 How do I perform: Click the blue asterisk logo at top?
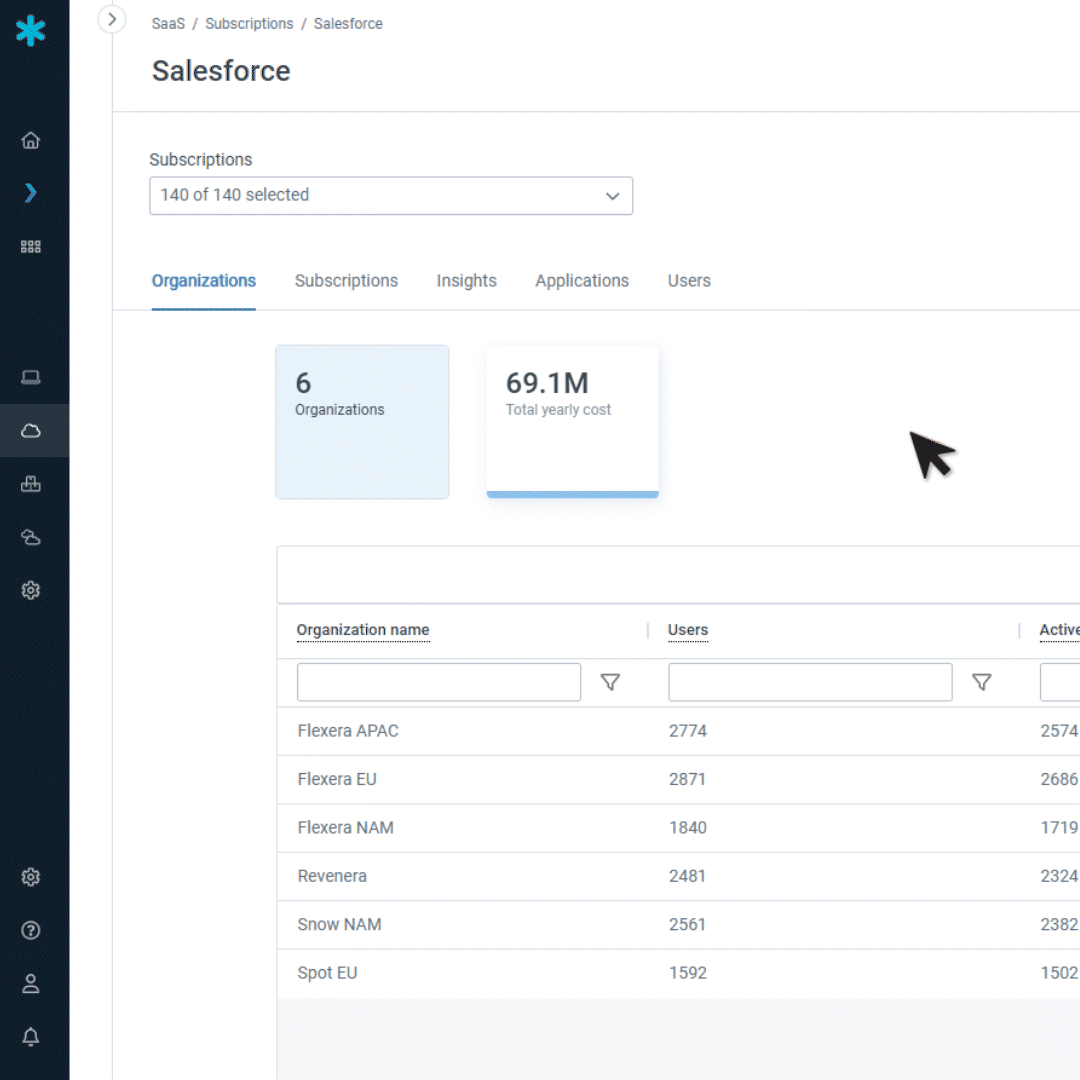coord(31,31)
